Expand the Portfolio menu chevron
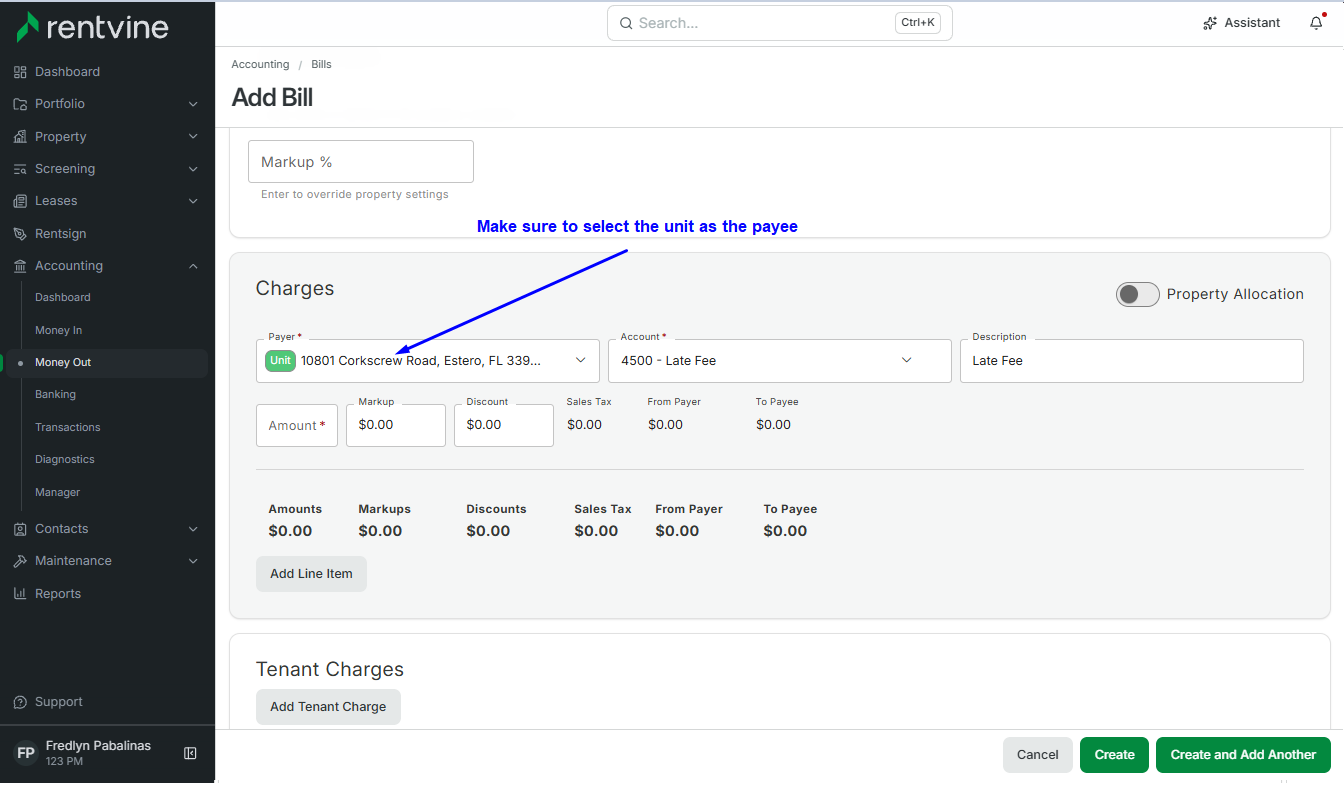Screen dimensions: 1344x786 193,104
